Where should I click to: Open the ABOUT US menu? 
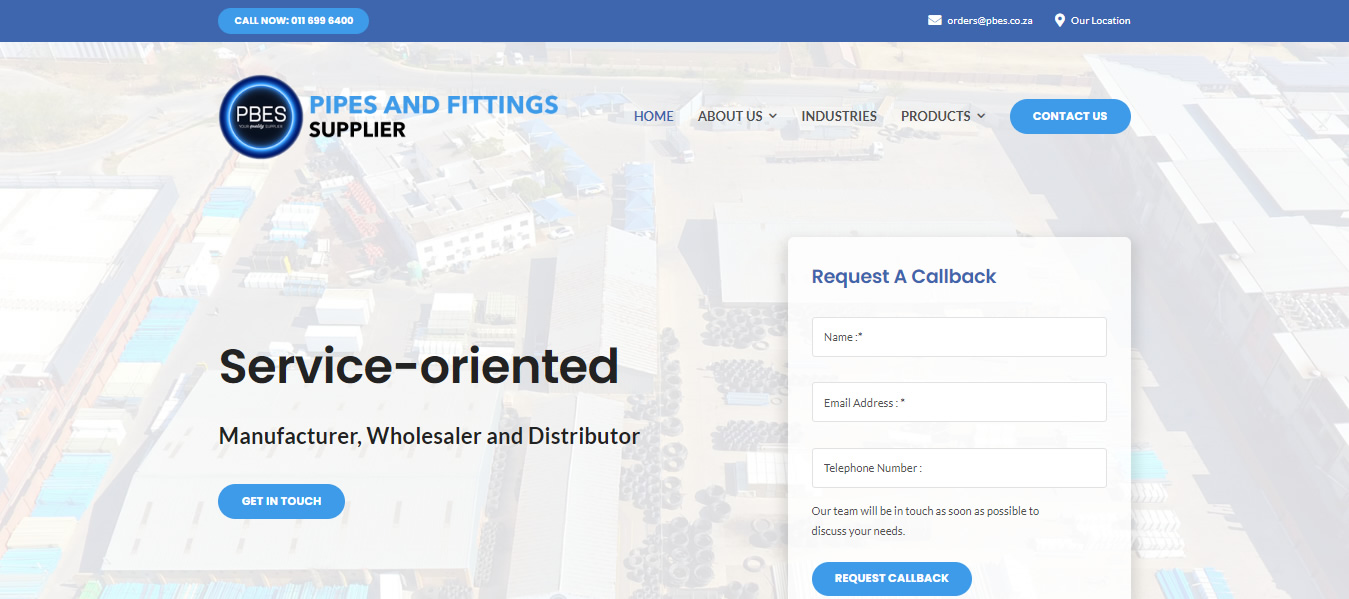pyautogui.click(x=730, y=116)
